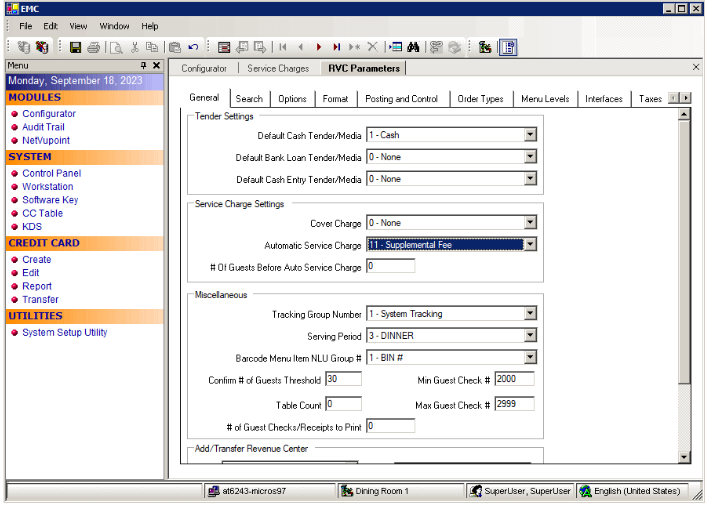
Task: Open the Serving Period dropdown
Action: tap(530, 336)
